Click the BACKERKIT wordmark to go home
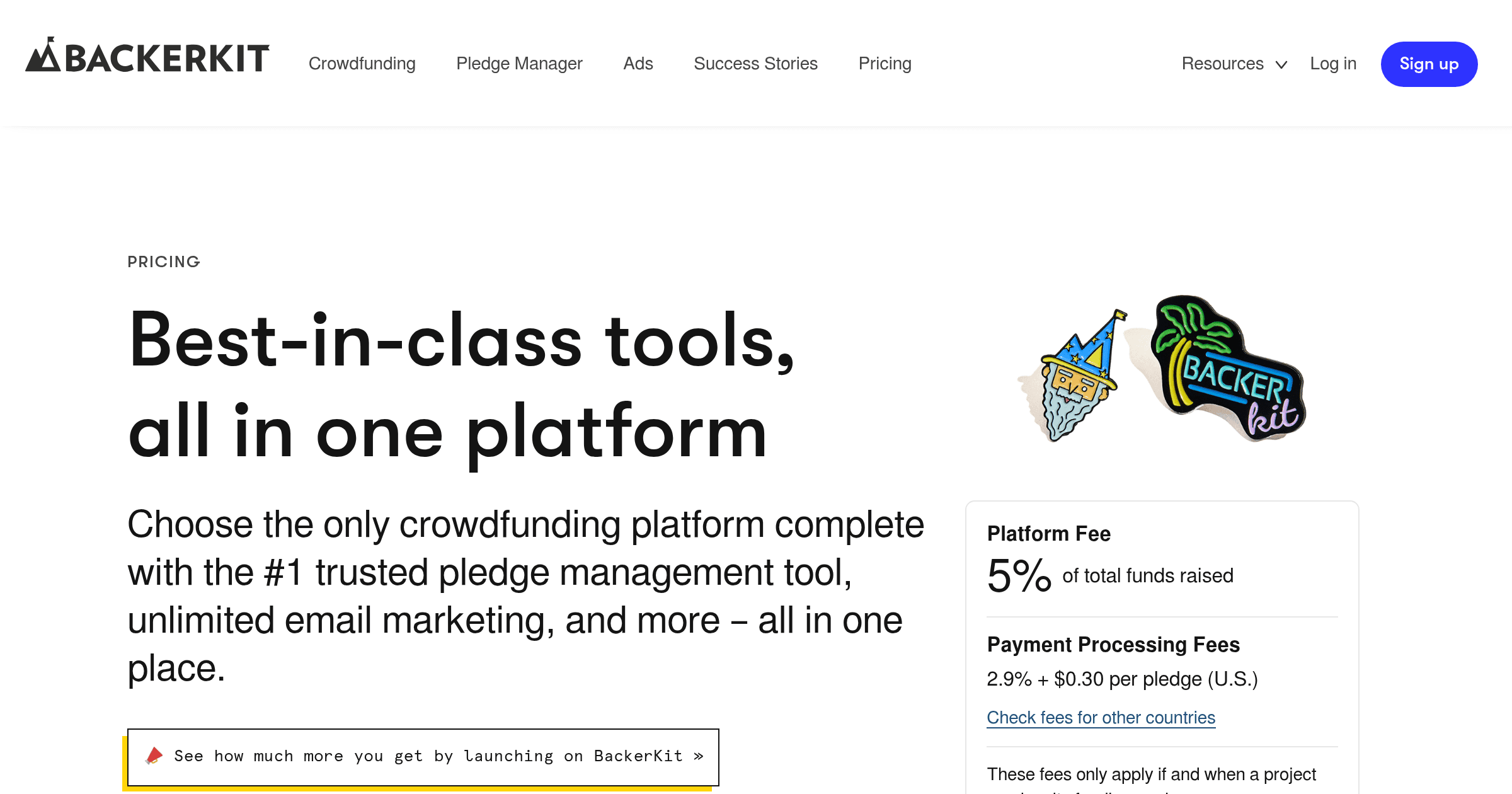The image size is (1512, 794). tap(167, 58)
